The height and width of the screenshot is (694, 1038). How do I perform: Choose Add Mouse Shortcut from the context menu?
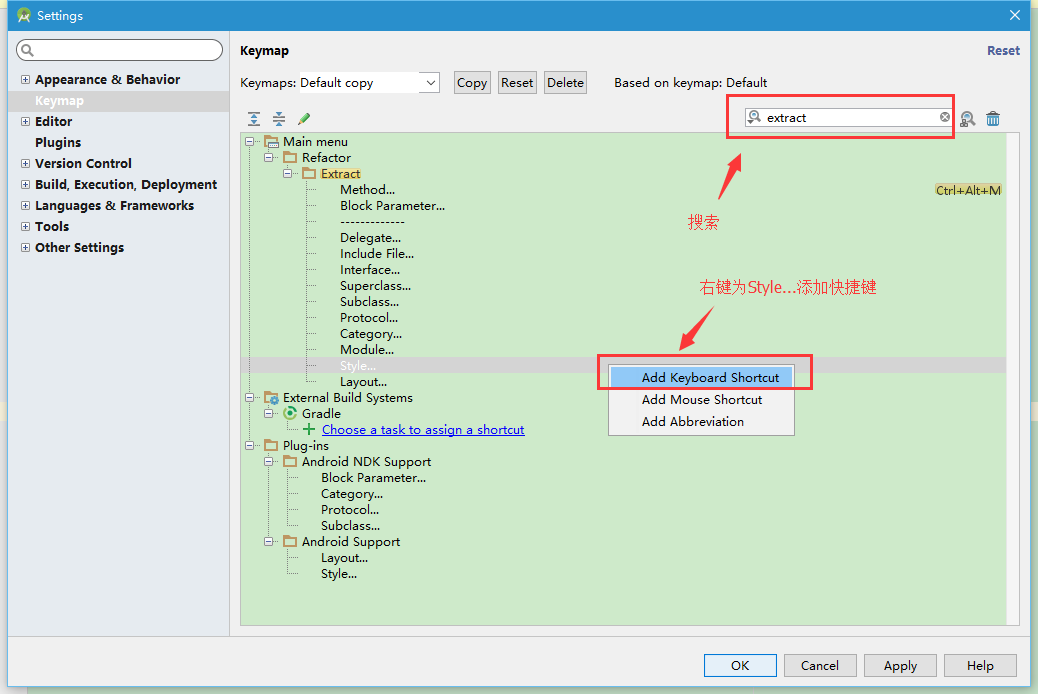point(701,399)
